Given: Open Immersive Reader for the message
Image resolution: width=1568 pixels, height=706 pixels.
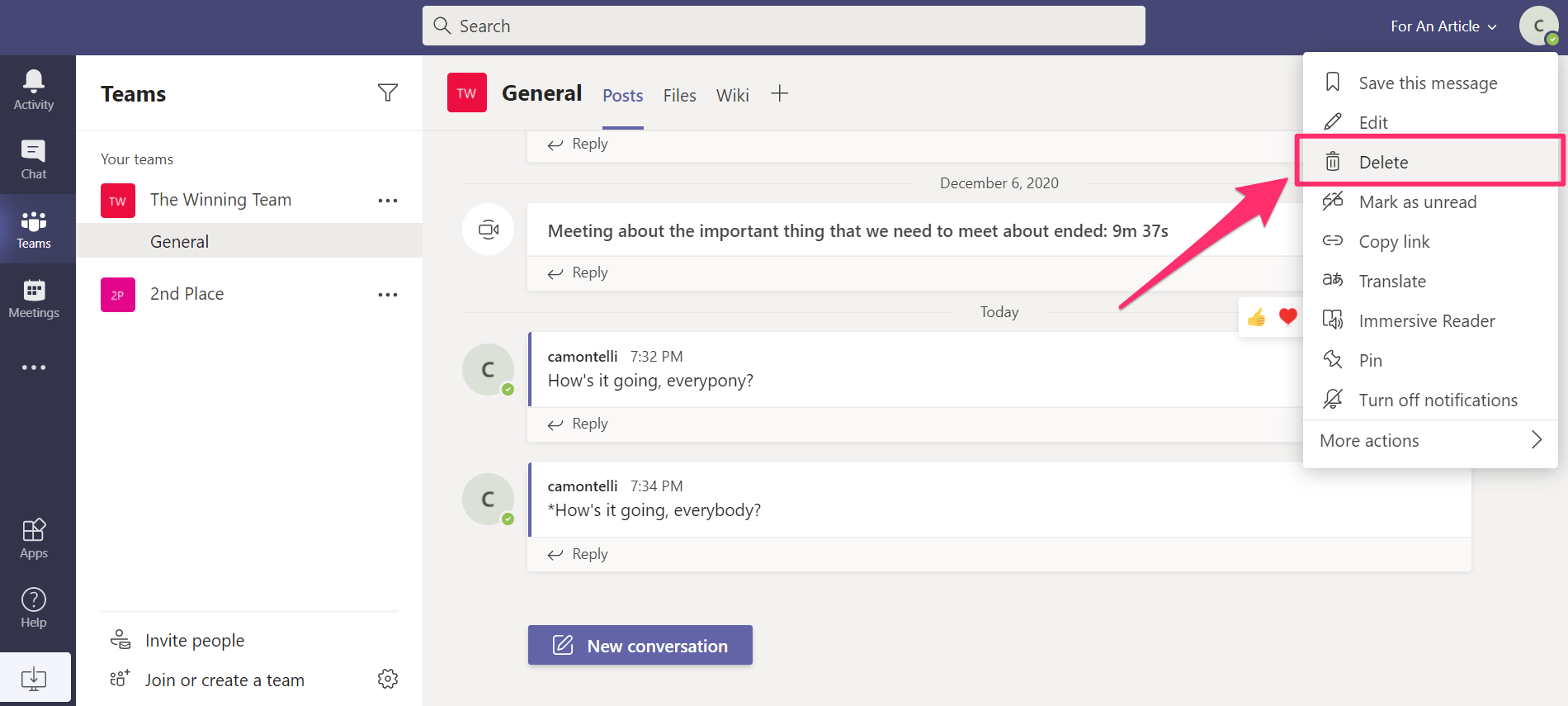Looking at the screenshot, I should (1430, 320).
